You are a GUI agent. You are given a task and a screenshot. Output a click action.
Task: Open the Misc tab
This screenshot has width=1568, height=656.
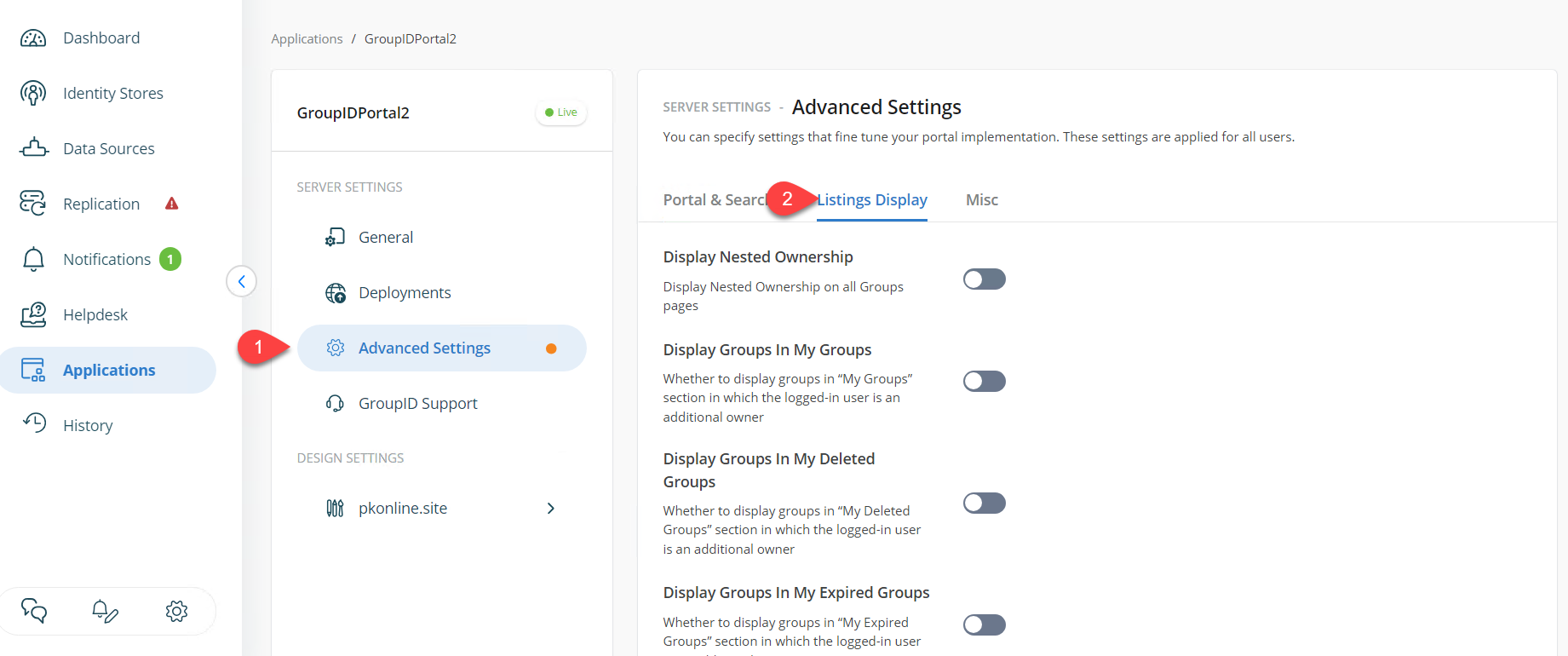982,200
